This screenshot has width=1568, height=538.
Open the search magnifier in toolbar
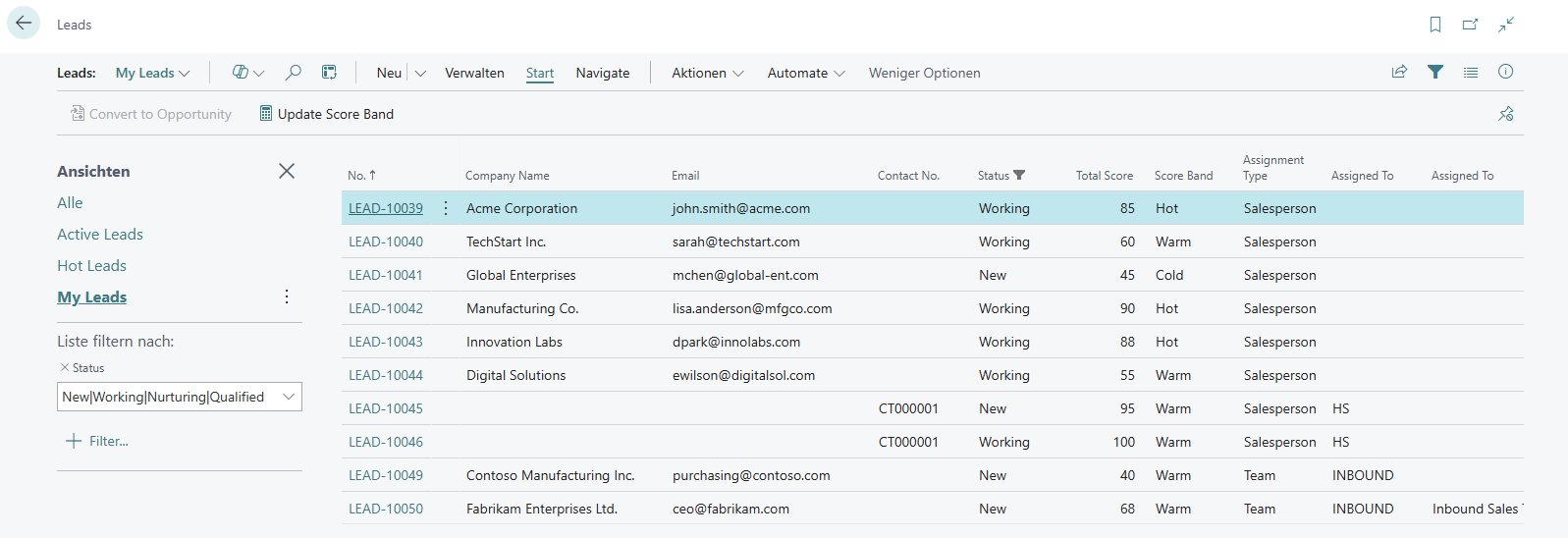click(293, 73)
